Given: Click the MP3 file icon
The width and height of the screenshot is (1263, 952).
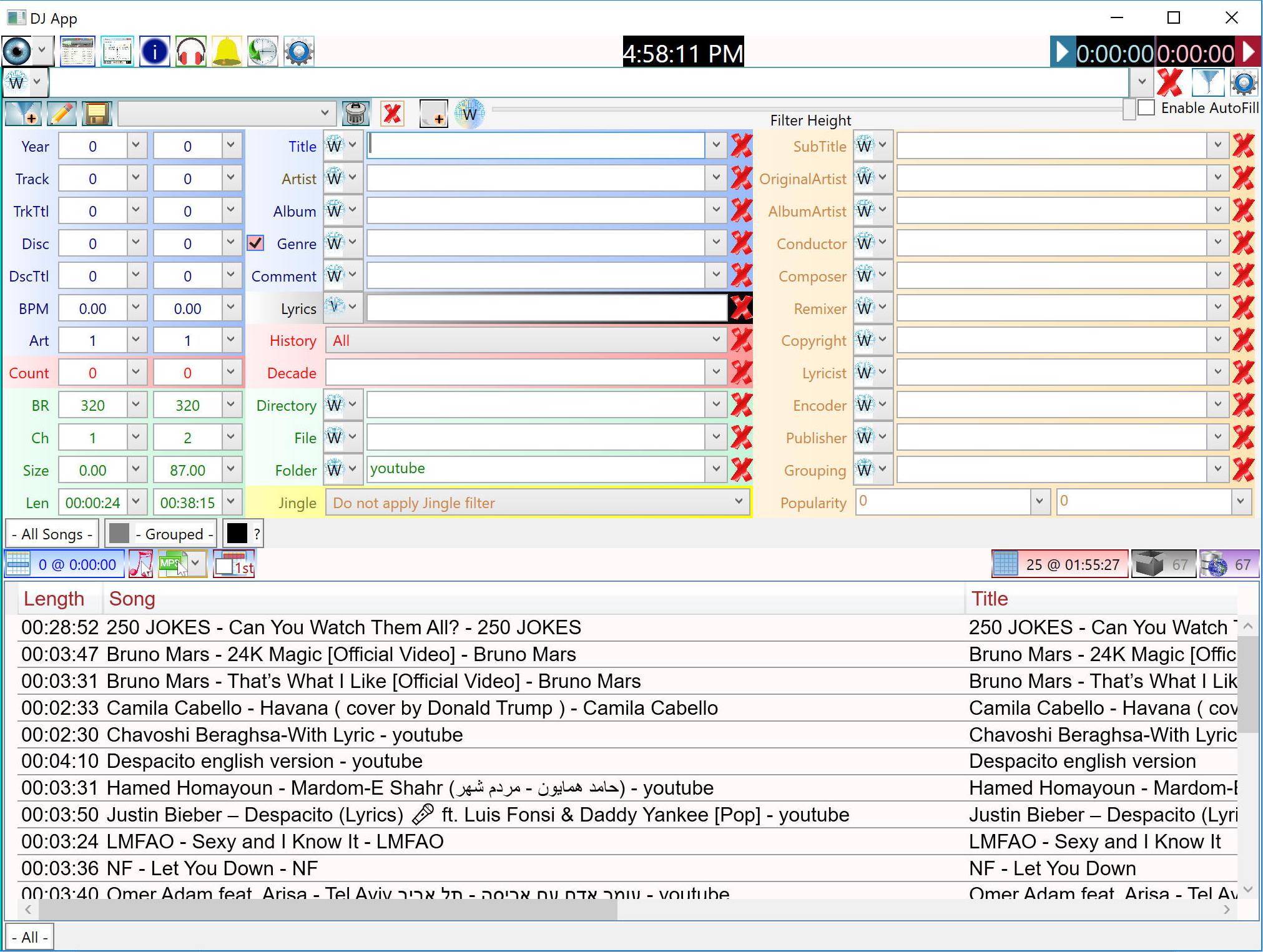Looking at the screenshot, I should [171, 564].
